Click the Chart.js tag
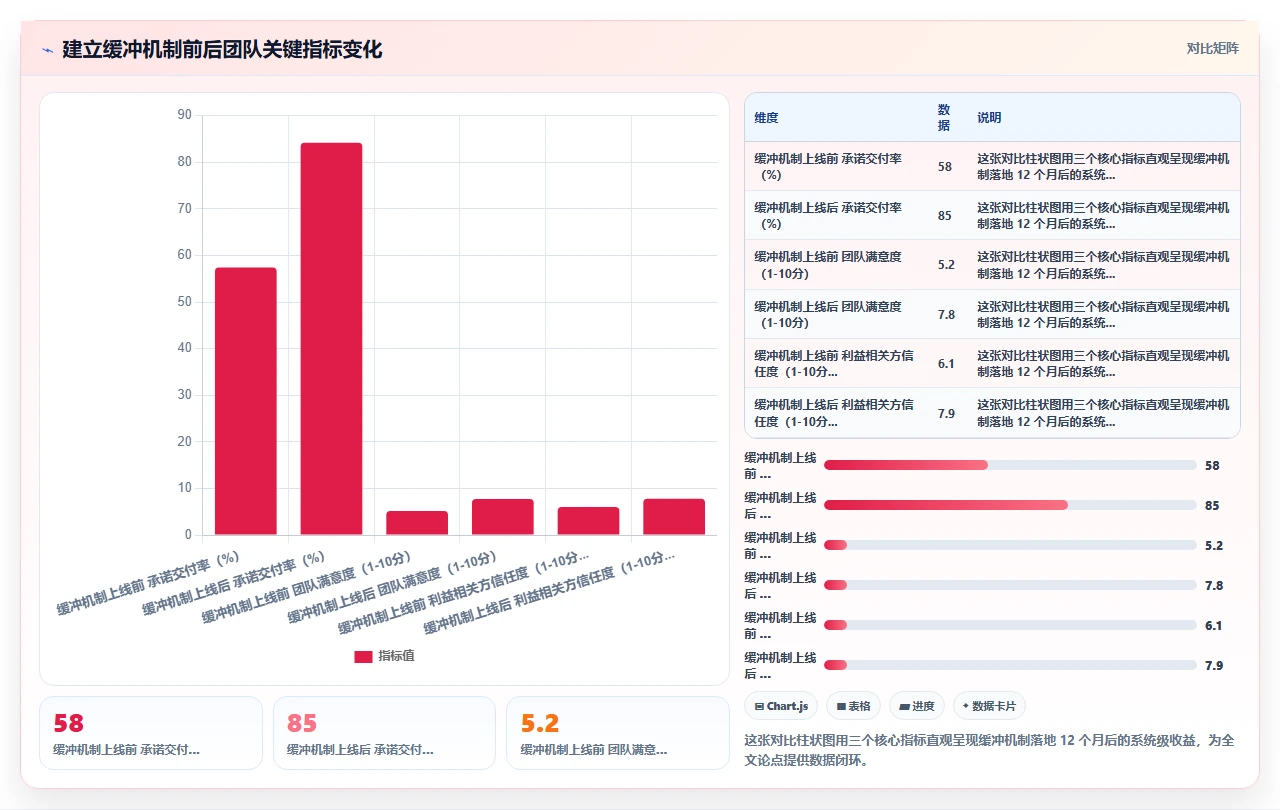The height and width of the screenshot is (810, 1280). [x=781, y=706]
